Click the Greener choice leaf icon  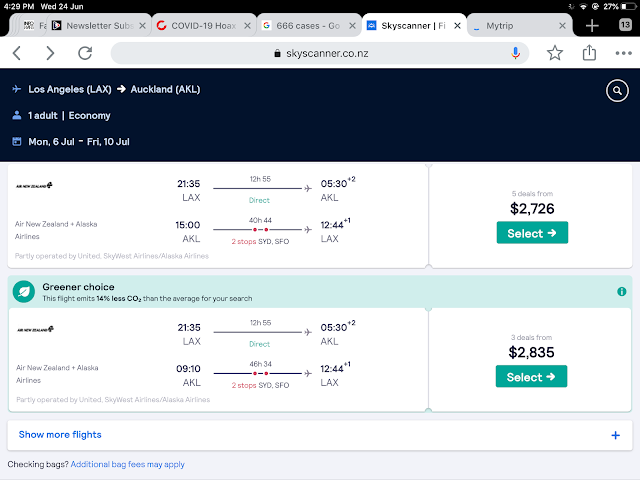[24, 291]
